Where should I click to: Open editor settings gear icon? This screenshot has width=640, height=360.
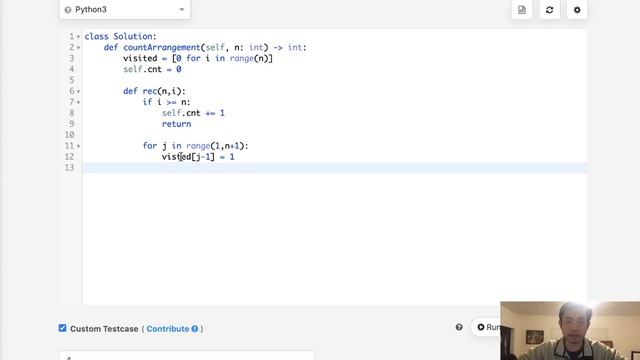pyautogui.click(x=577, y=10)
